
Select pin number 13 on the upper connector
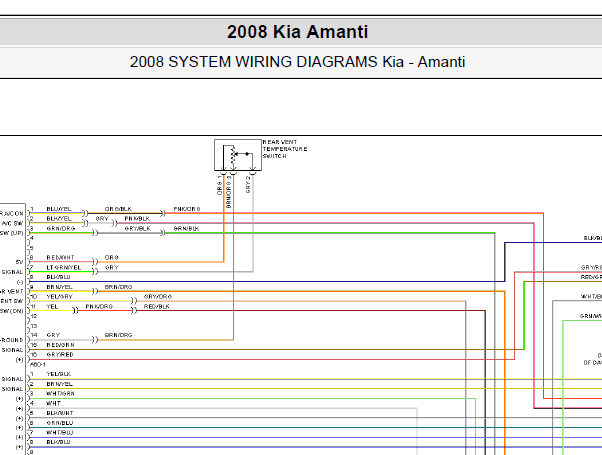34,326
